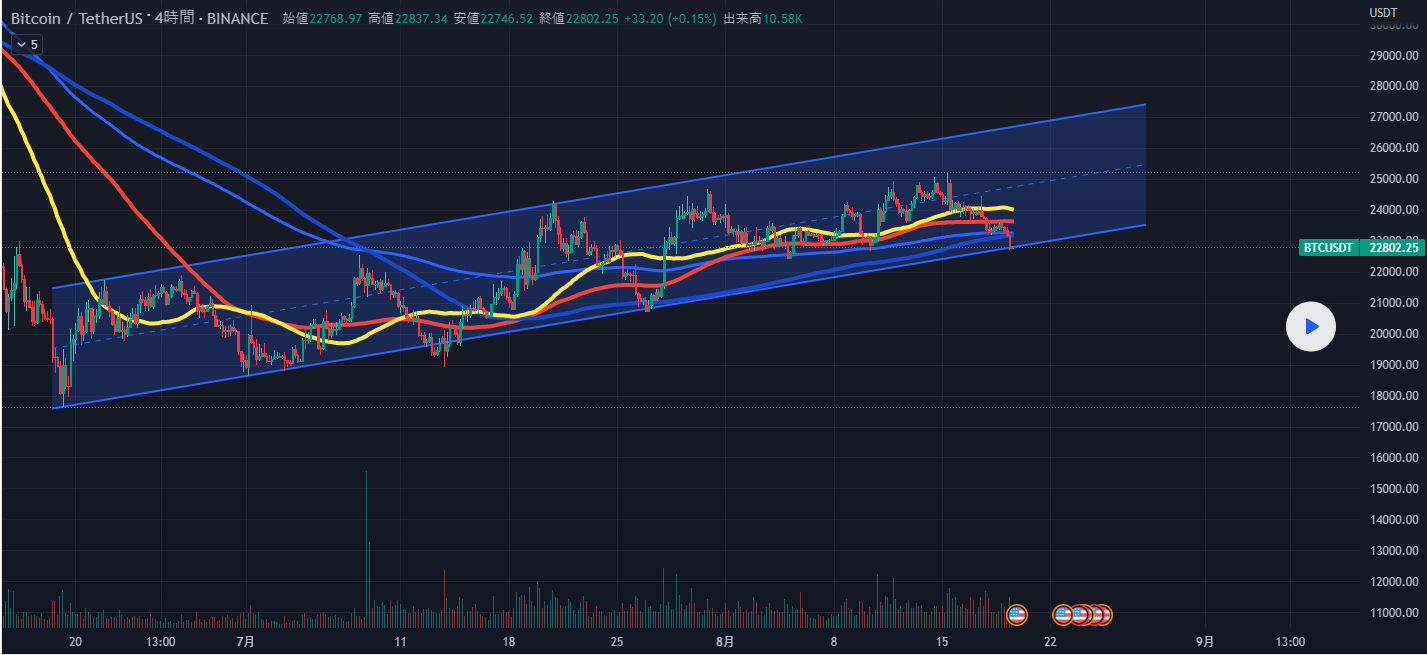Viewport: 1427px width, 655px height.
Task: Select the dashed midline of the channel
Action: point(1100,172)
